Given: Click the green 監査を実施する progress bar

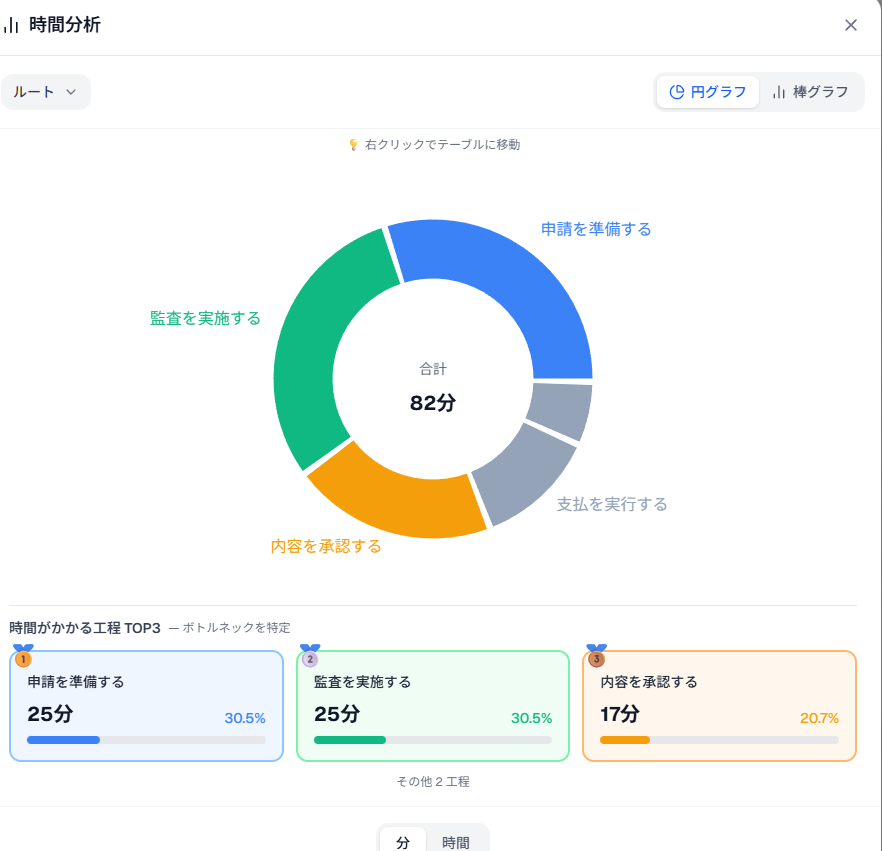Looking at the screenshot, I should 350,740.
